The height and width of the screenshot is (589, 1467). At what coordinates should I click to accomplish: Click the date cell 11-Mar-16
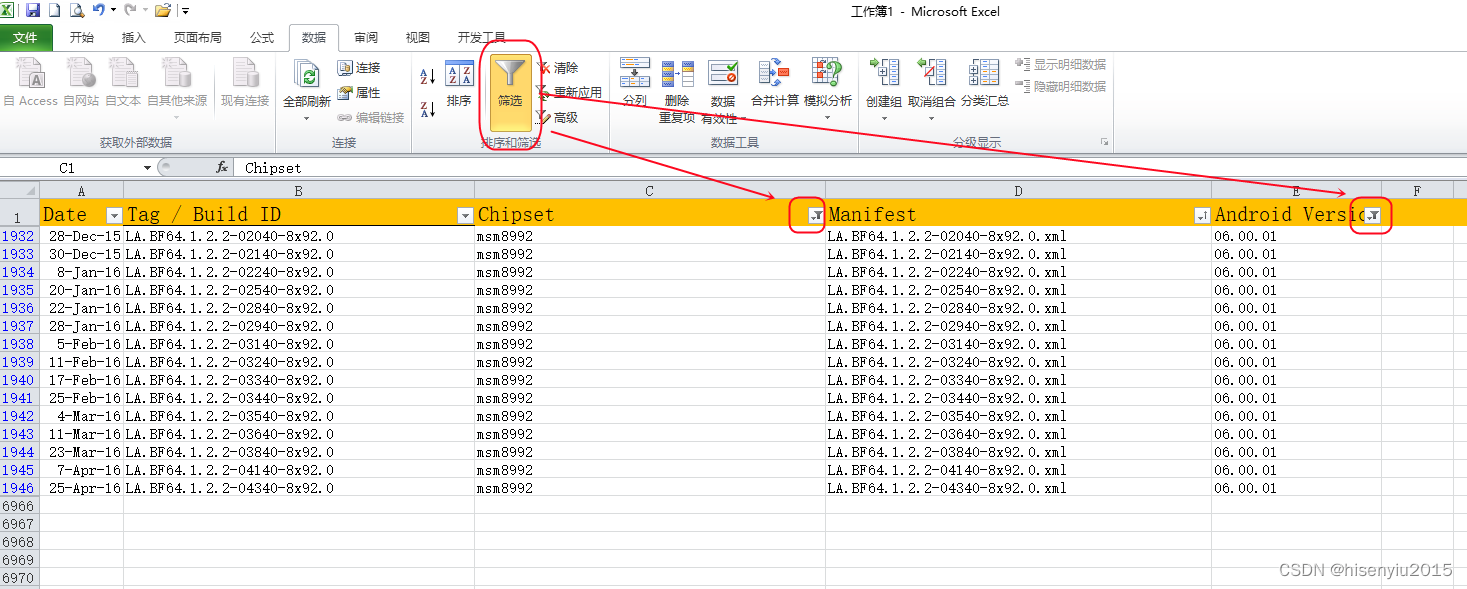81,434
